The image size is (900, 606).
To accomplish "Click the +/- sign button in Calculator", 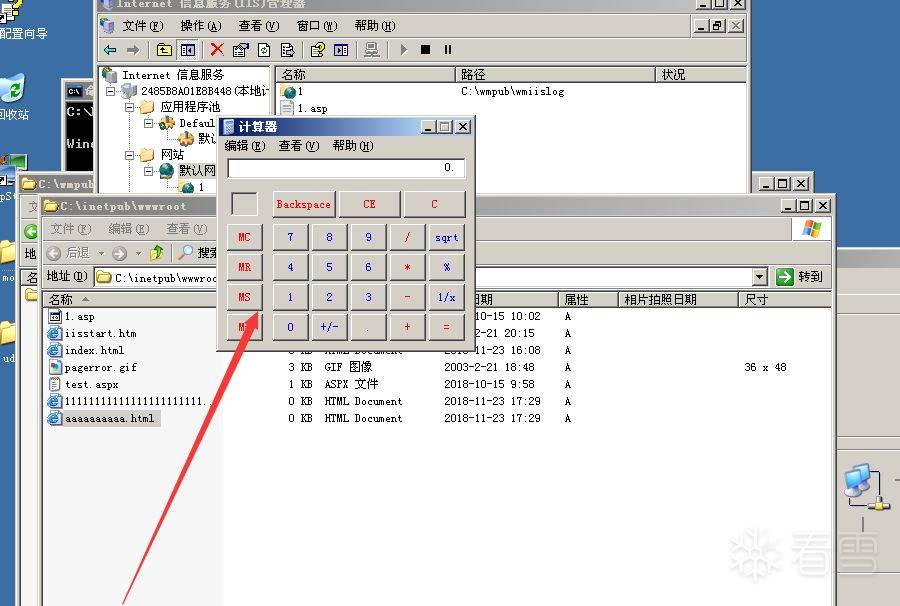I will pos(329,327).
